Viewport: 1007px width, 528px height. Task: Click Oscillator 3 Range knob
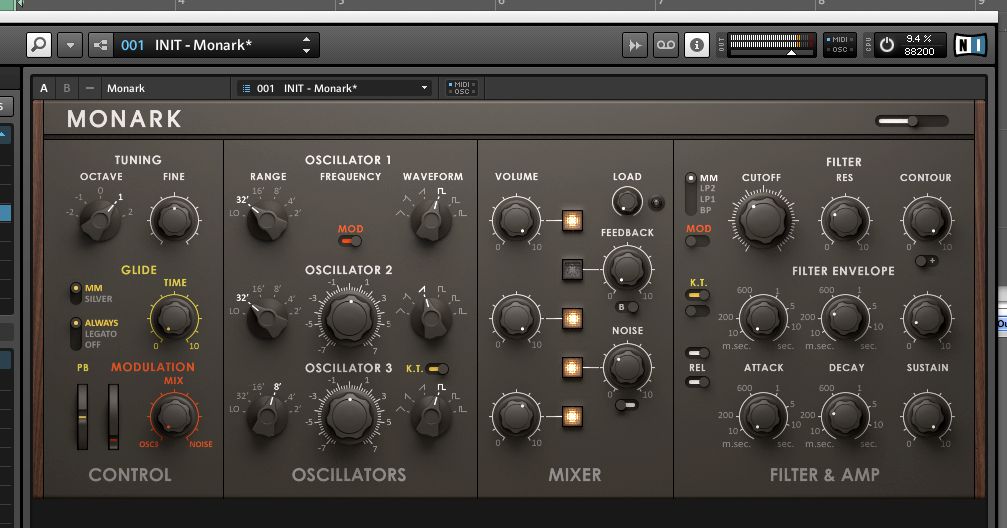point(268,416)
